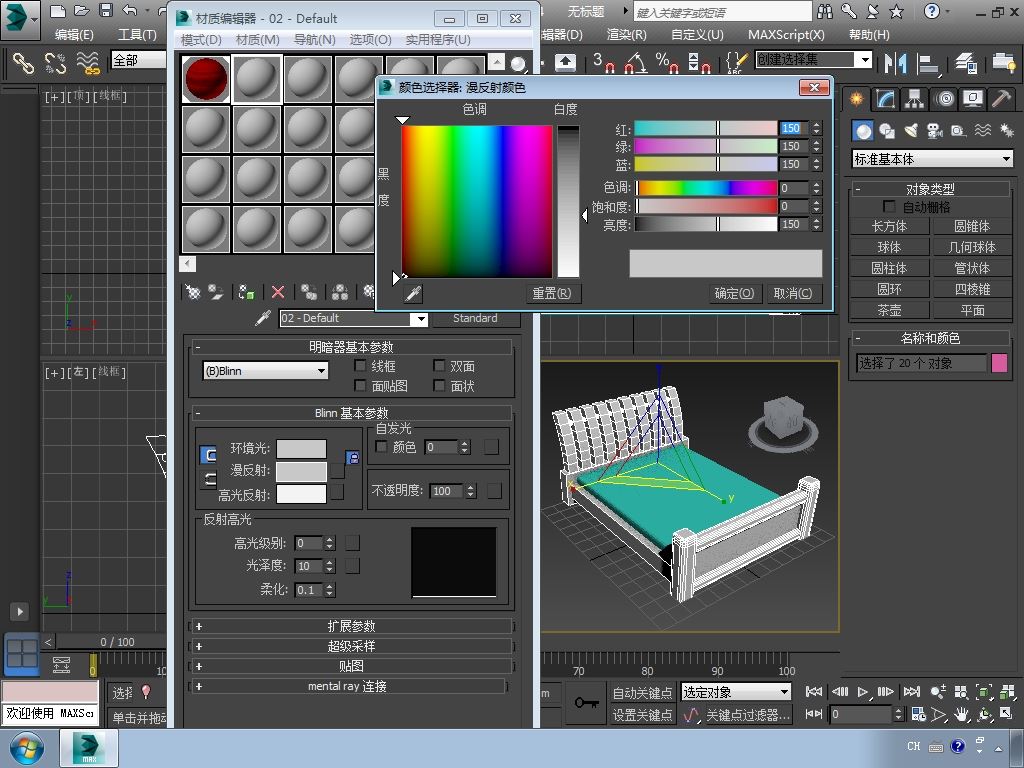
Task: Click the Standard material type button
Action: [475, 318]
